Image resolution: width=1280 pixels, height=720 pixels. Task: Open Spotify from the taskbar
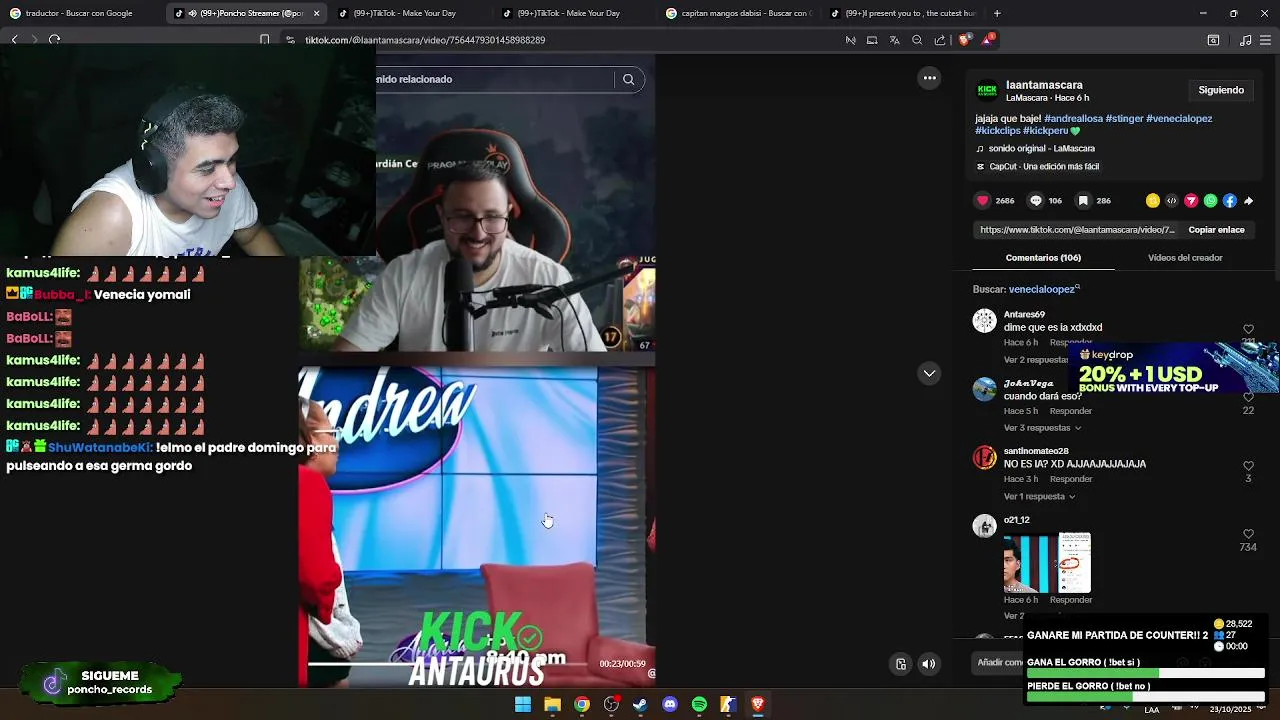pyautogui.click(x=699, y=705)
